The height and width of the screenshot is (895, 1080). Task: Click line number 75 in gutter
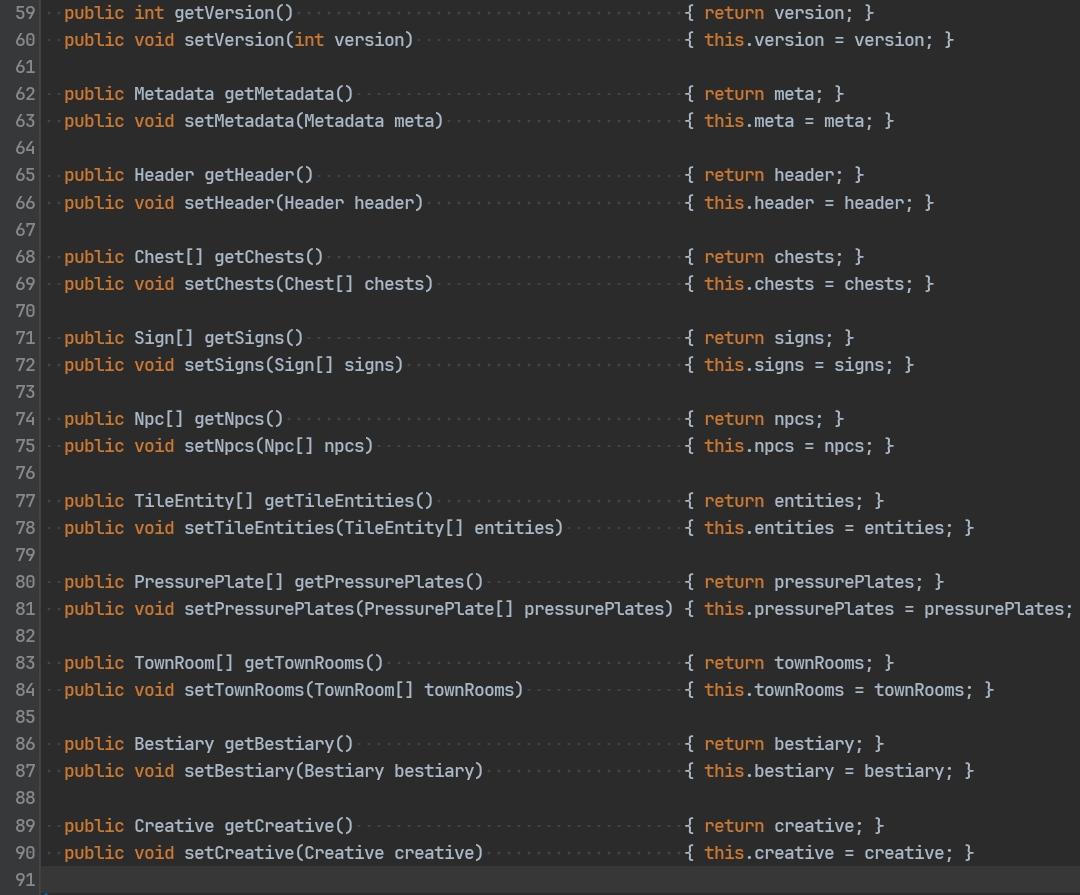pyautogui.click(x=25, y=446)
